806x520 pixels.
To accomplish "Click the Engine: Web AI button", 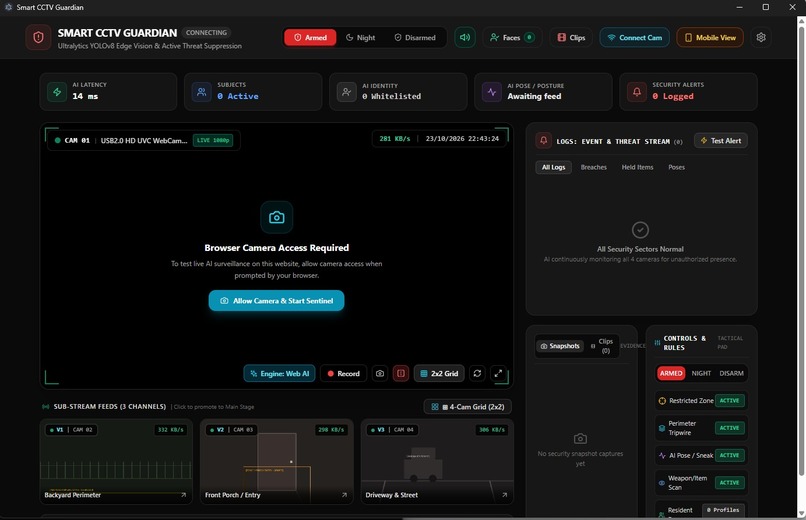I will click(279, 374).
